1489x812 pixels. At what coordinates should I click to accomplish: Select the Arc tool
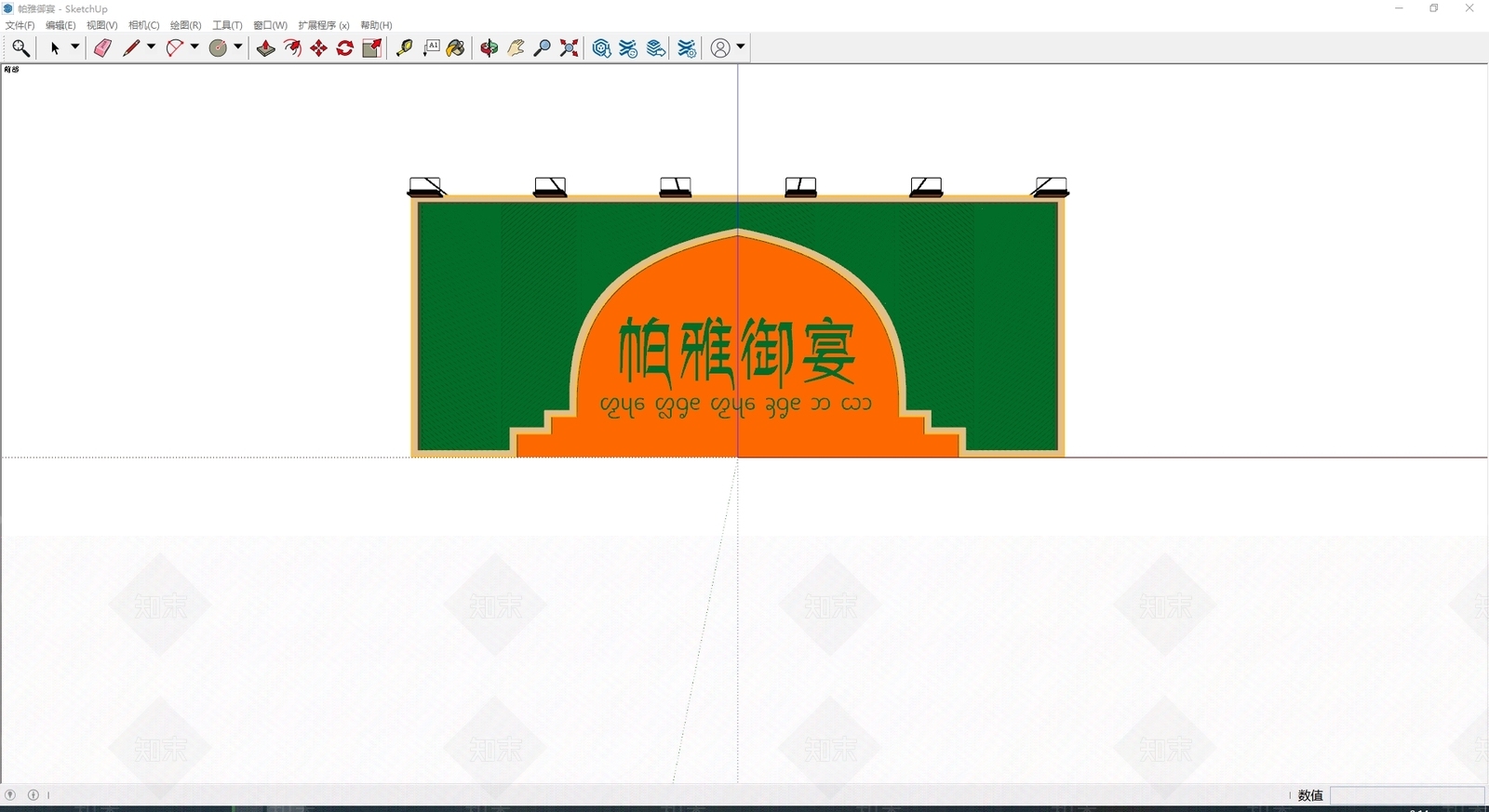[x=175, y=48]
